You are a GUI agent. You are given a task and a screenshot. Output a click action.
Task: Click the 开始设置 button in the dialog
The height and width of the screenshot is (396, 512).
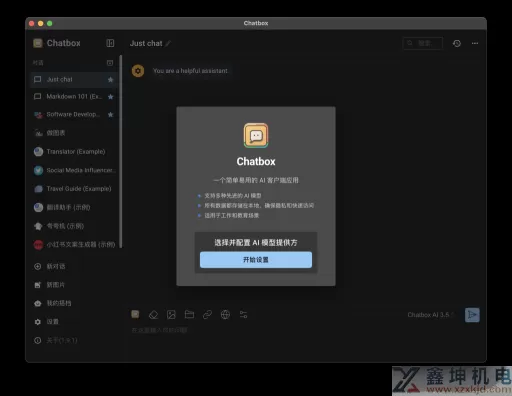(x=256, y=260)
